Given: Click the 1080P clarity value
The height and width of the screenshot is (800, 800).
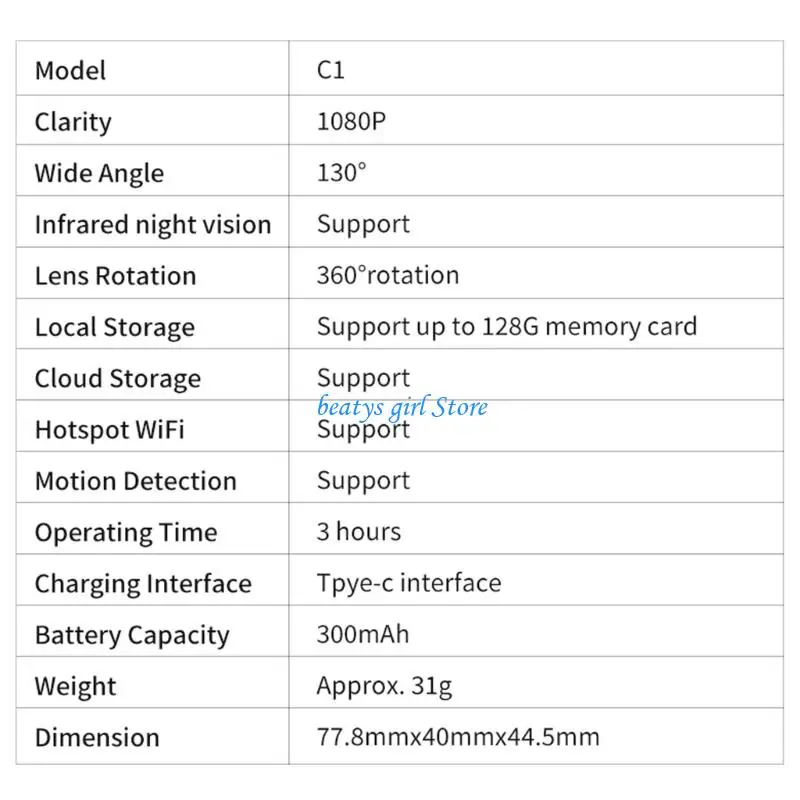Looking at the screenshot, I should [352, 122].
